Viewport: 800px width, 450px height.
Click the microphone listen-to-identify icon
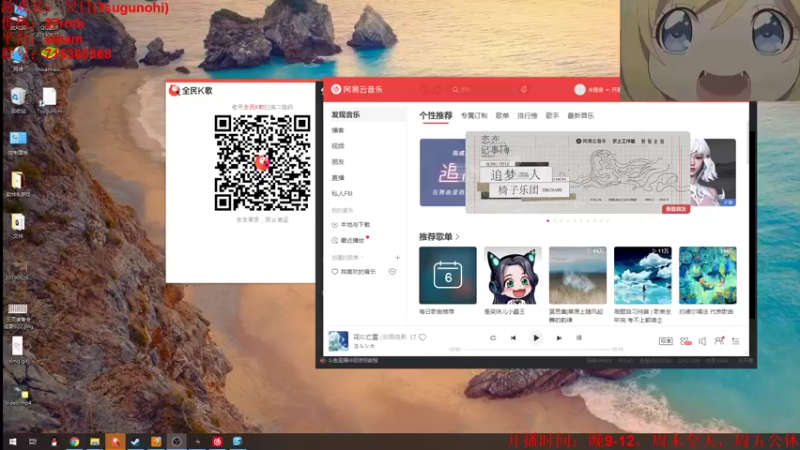[x=523, y=89]
